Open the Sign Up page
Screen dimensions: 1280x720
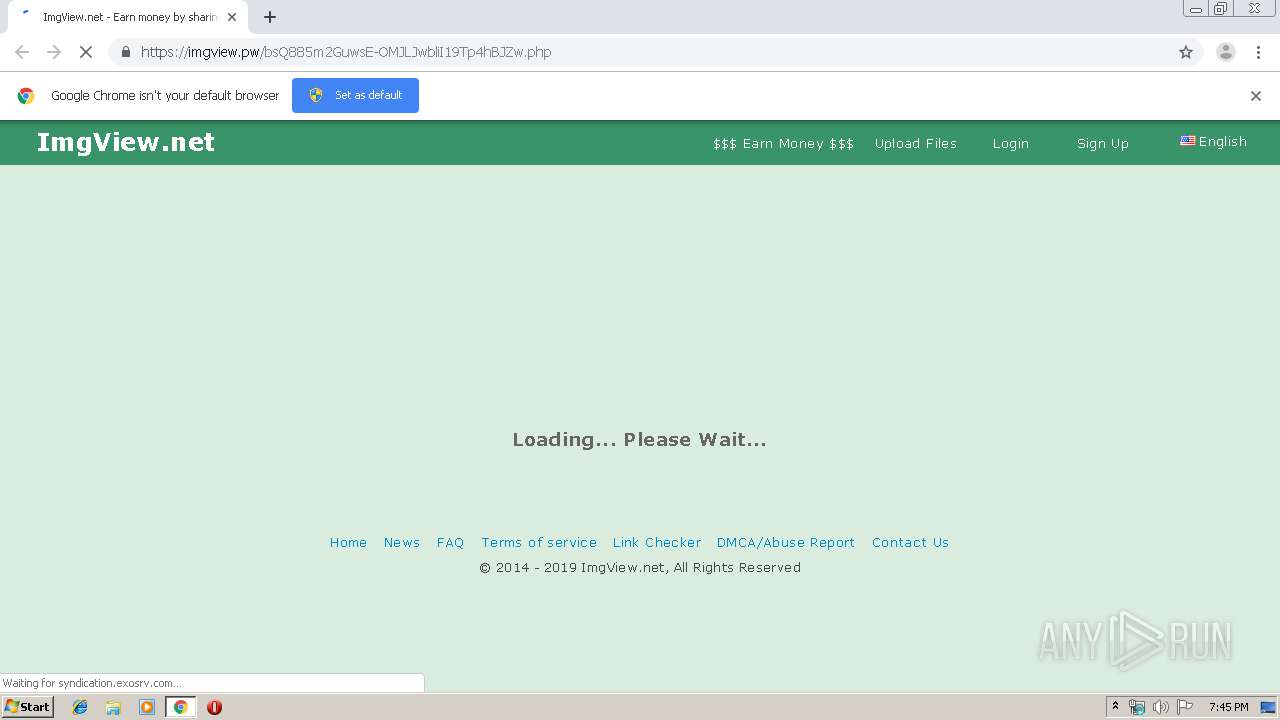(x=1103, y=143)
